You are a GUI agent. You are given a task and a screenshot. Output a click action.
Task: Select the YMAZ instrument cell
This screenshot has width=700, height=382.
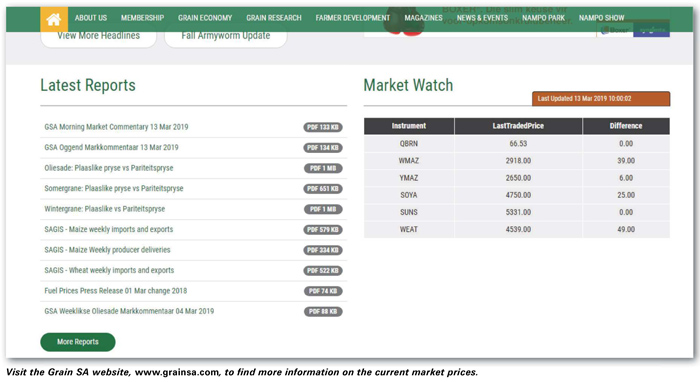pos(409,178)
